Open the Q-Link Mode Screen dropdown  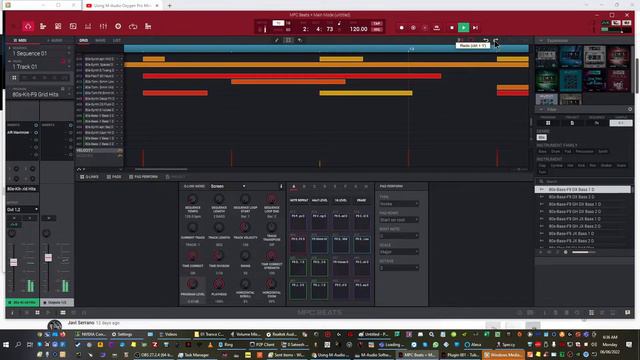[x=228, y=186]
